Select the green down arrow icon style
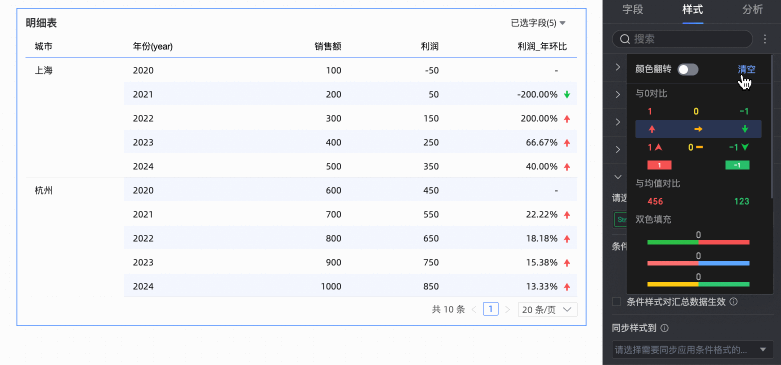The height and width of the screenshot is (365, 781). coord(745,129)
